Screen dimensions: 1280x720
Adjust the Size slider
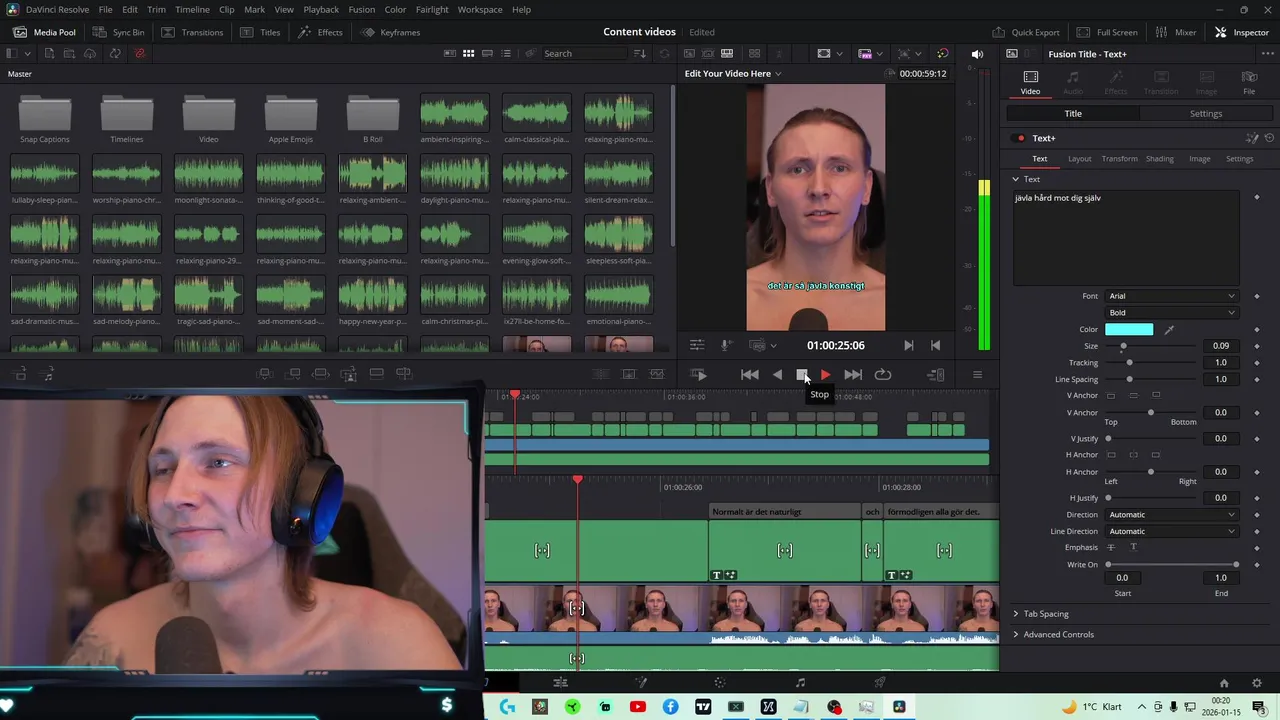point(1123,346)
